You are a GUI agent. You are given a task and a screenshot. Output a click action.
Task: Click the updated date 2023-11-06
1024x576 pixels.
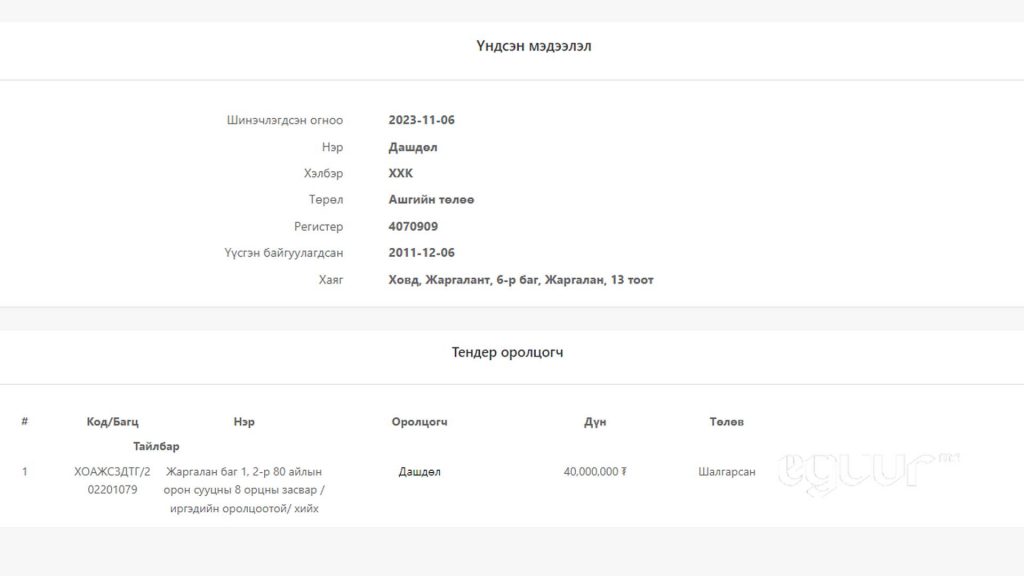coord(421,120)
